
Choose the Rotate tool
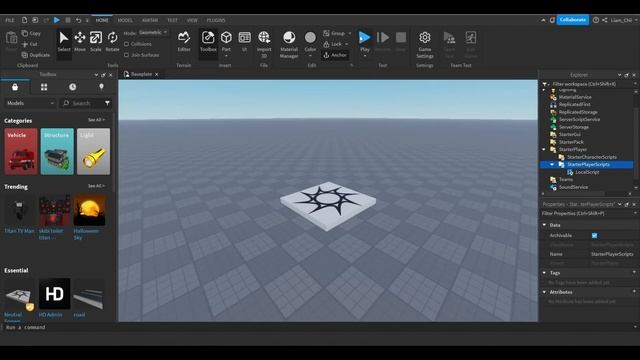click(112, 41)
